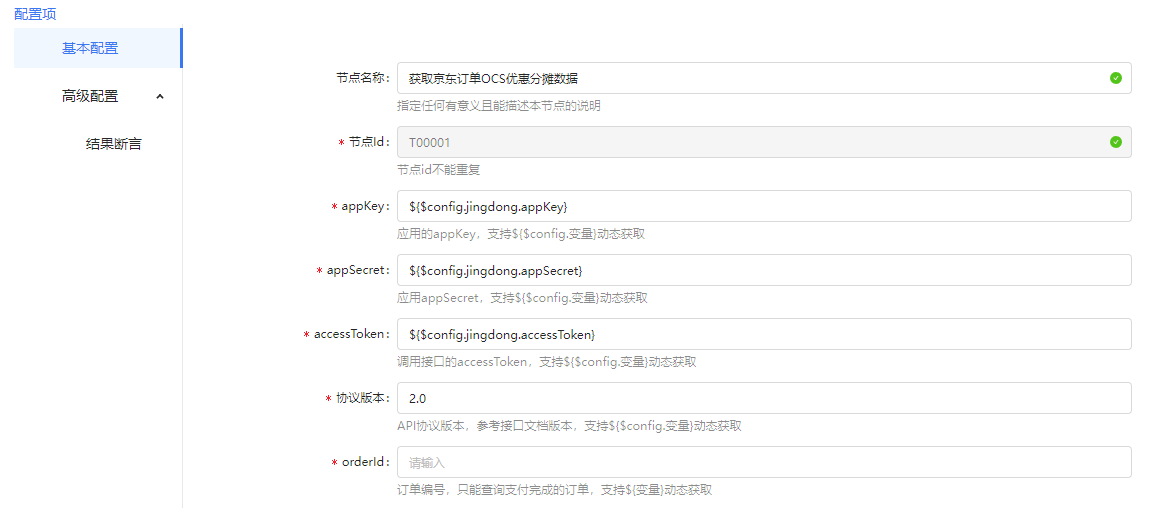This screenshot has height=508, width=1152.
Task: Click the accessToken form label
Action: coord(351,334)
